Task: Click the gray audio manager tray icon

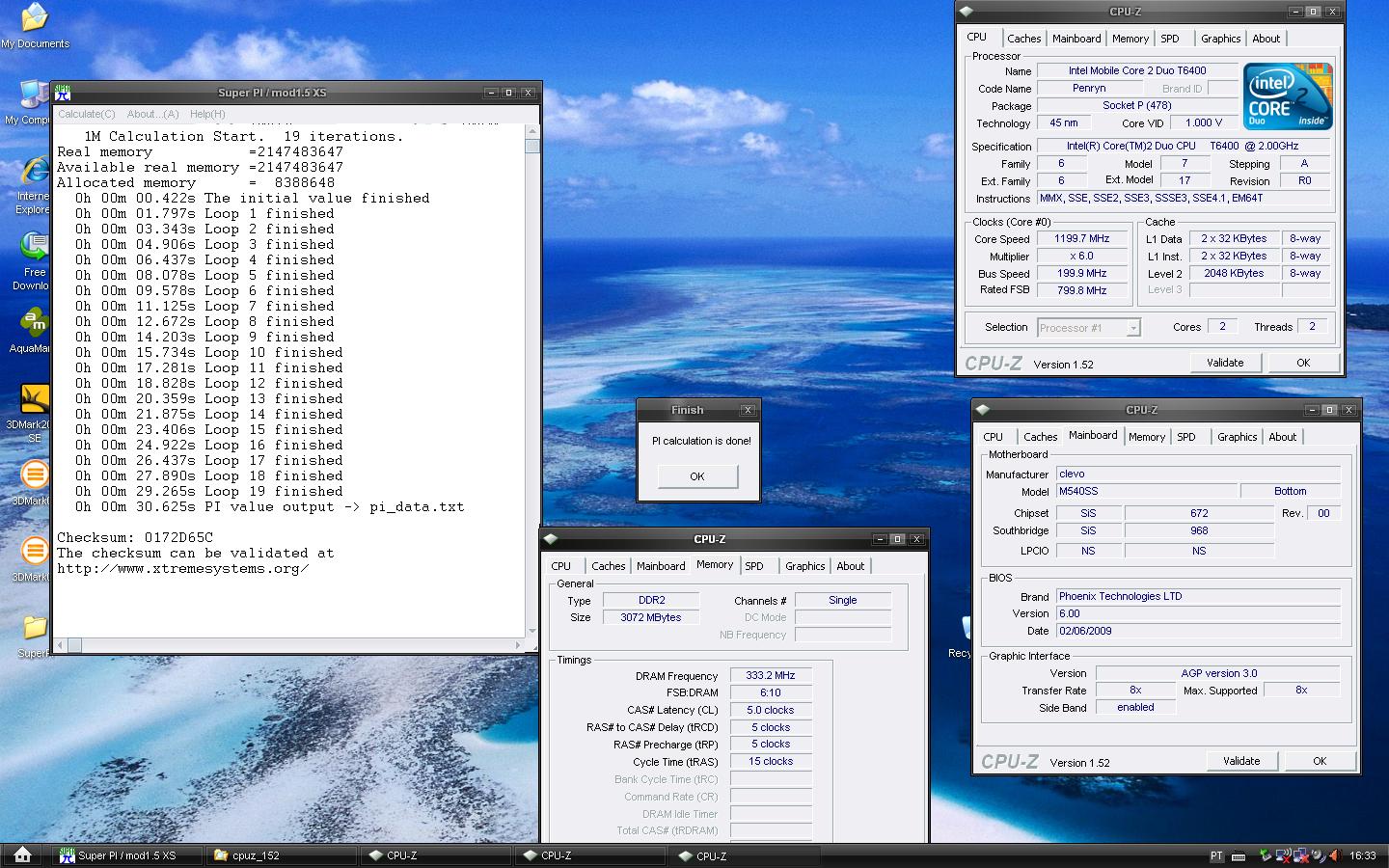Action: pyautogui.click(x=1319, y=855)
